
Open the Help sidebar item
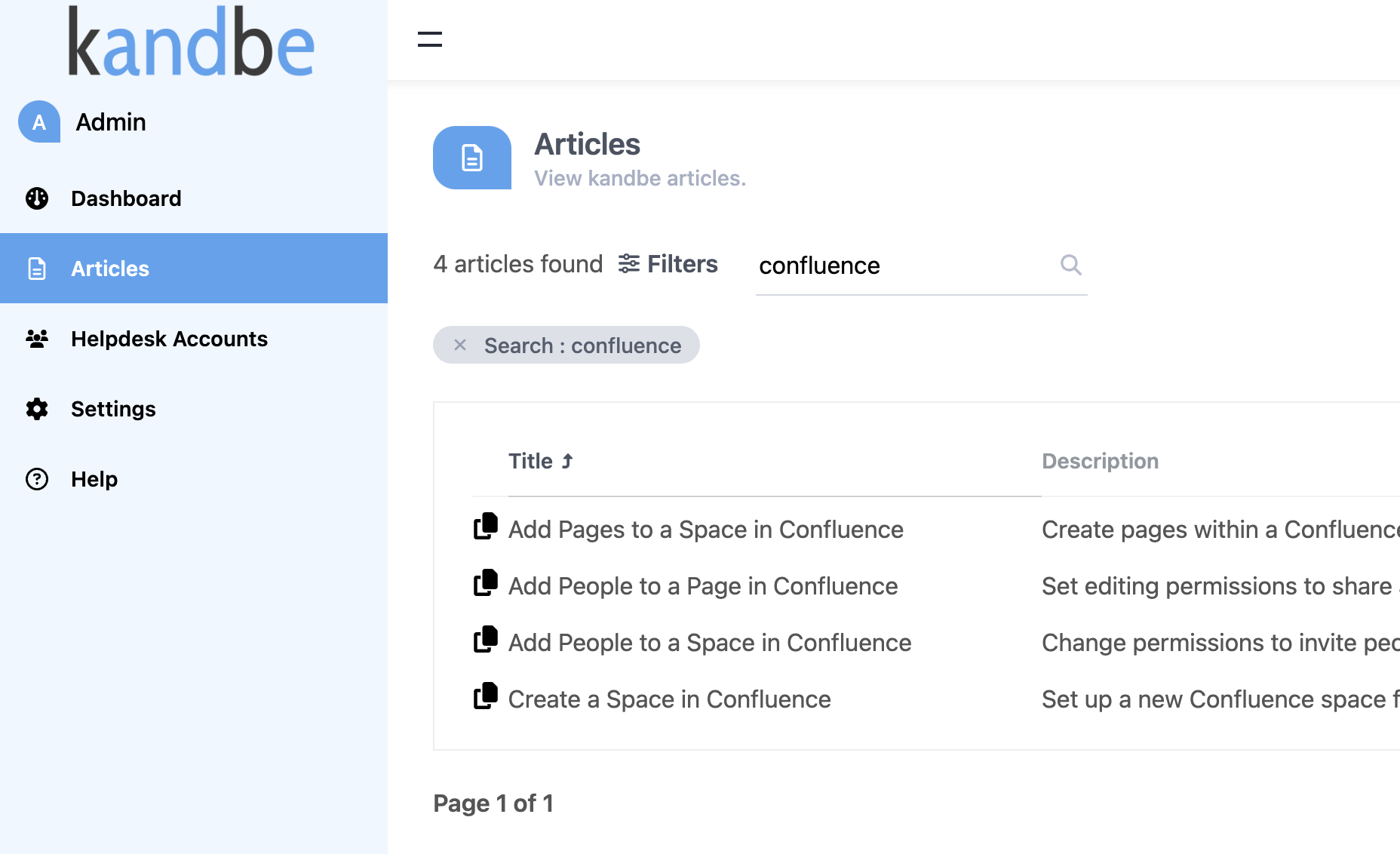pyautogui.click(x=94, y=479)
